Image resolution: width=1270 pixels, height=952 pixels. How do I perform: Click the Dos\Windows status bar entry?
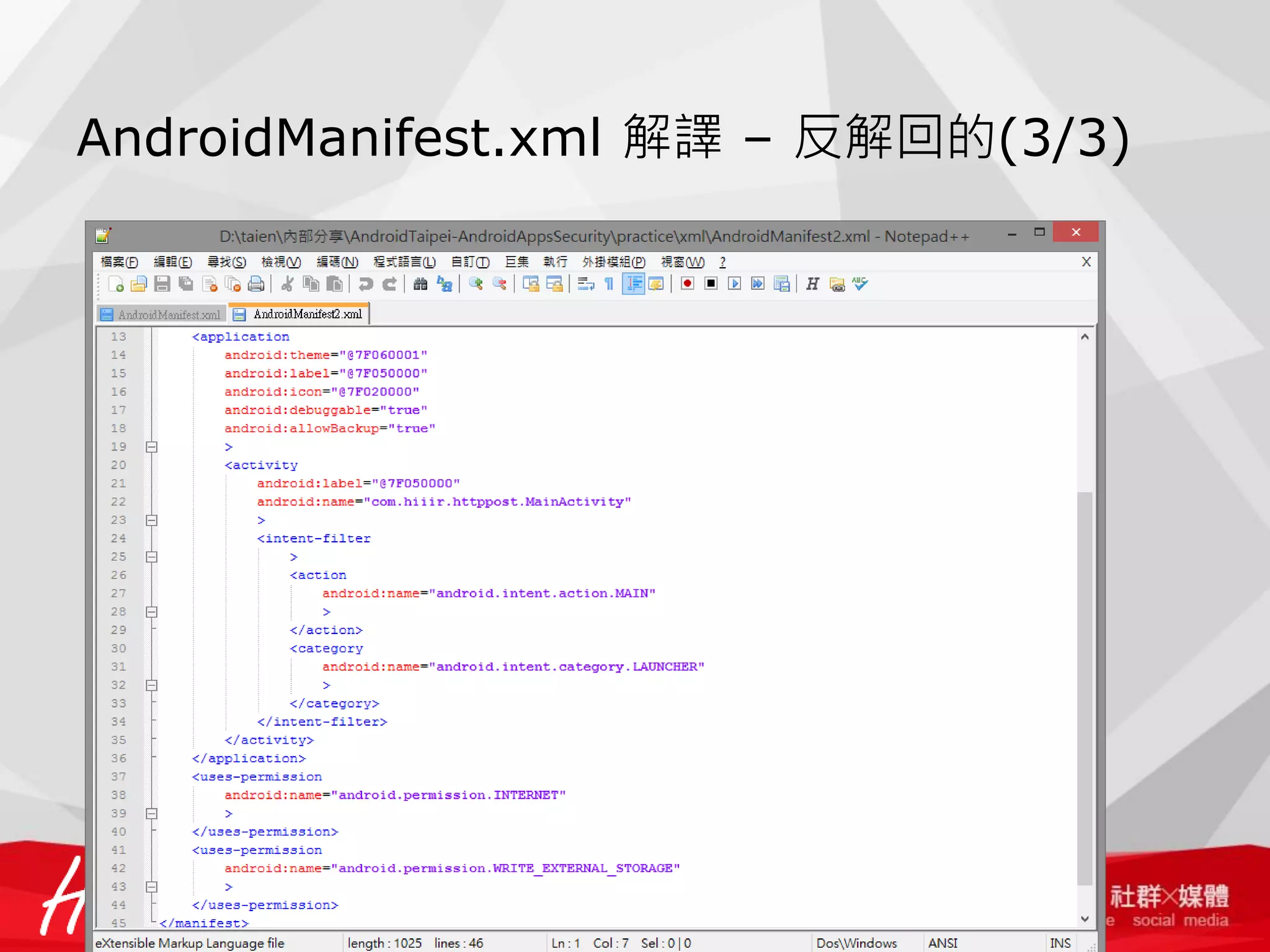(x=856, y=943)
